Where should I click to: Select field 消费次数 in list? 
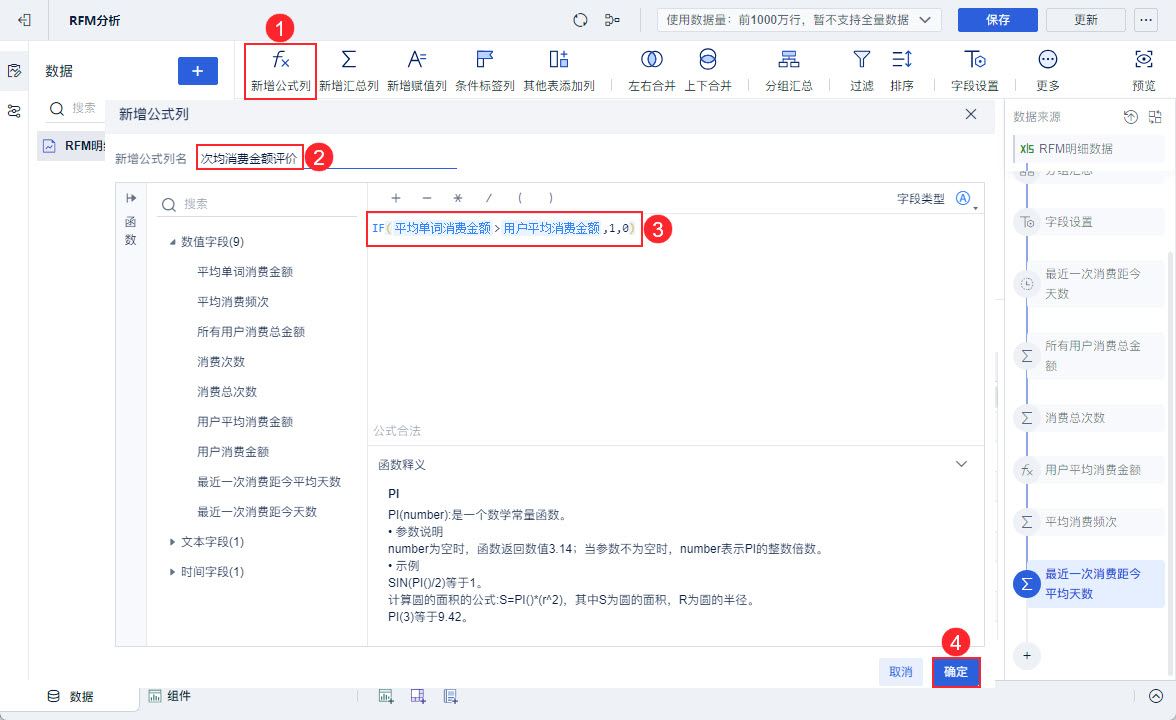220,362
